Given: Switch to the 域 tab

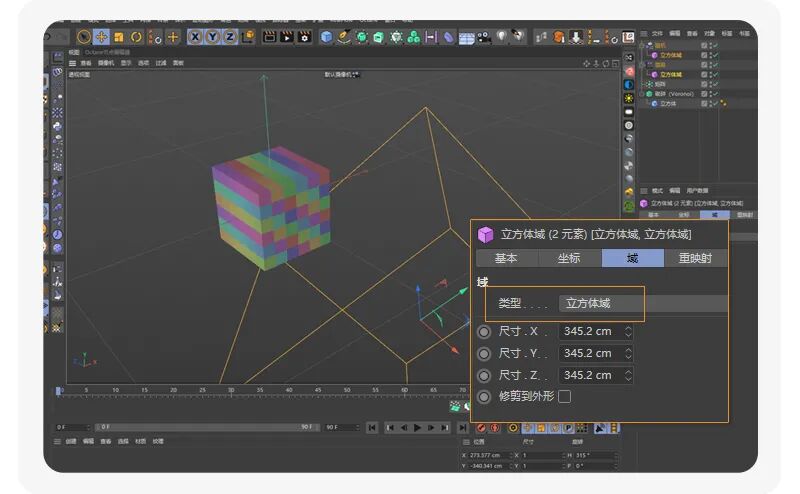Looking at the screenshot, I should pos(633,258).
